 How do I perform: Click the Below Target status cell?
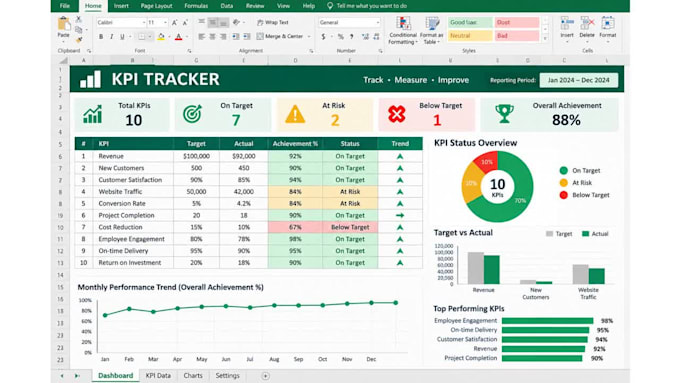(350, 227)
